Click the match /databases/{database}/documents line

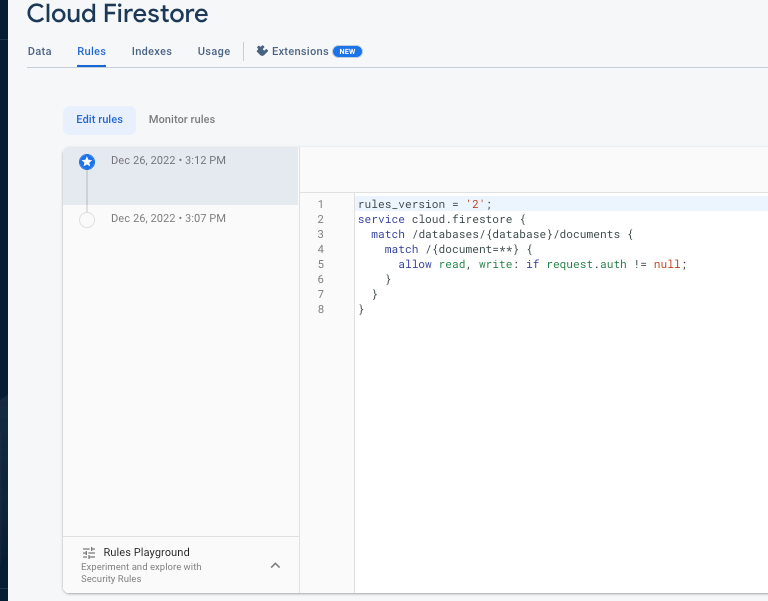point(502,234)
